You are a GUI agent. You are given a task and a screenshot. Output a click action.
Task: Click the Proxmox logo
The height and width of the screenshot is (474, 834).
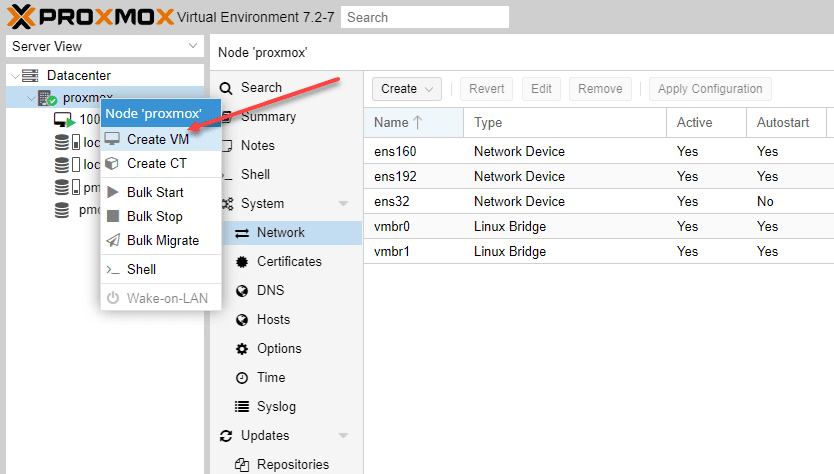[90, 16]
